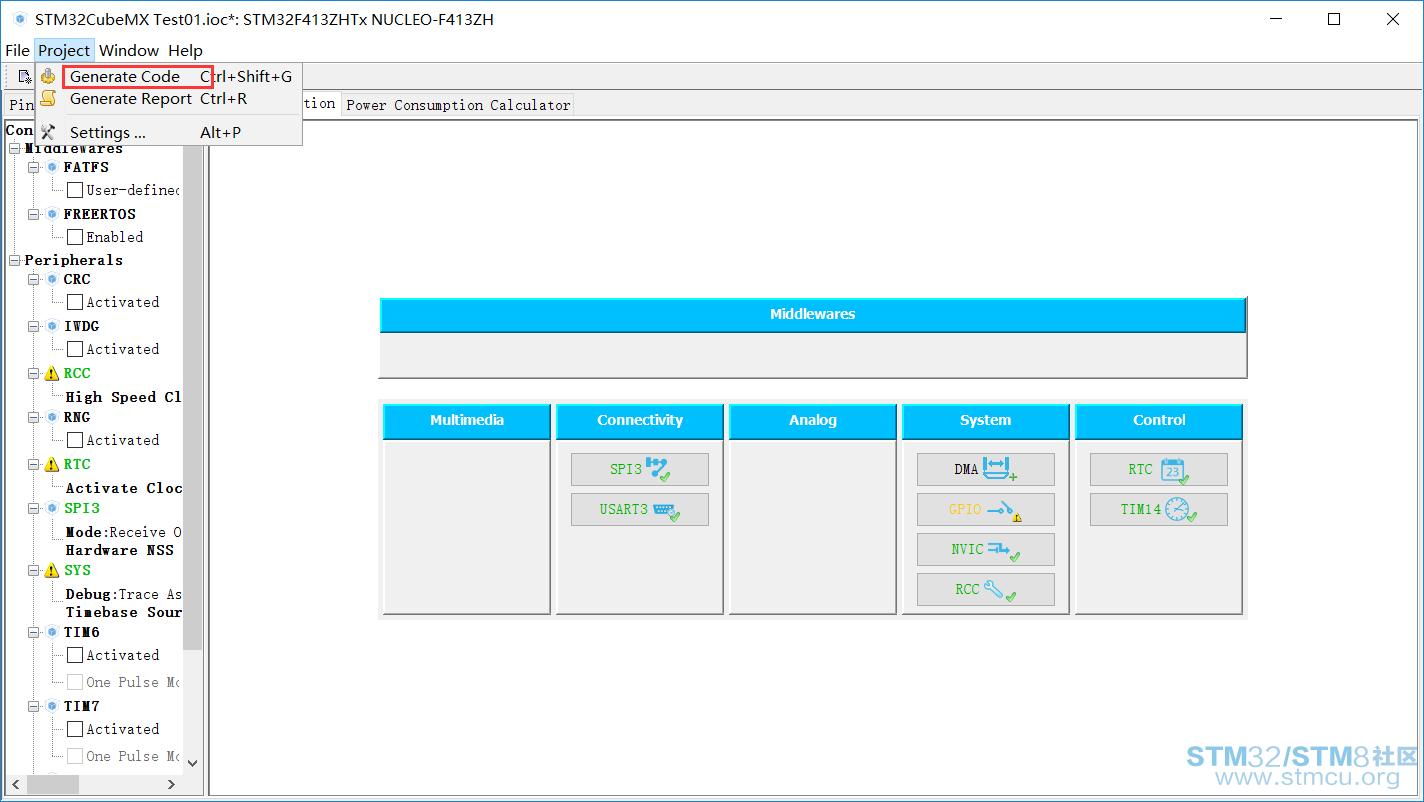Click the TIM7 cube icon

pos(52,706)
